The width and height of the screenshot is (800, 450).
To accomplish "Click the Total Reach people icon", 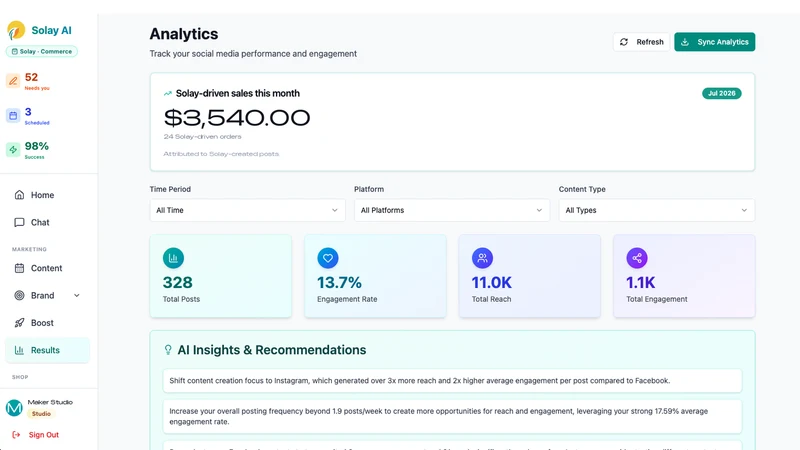I will [482, 258].
